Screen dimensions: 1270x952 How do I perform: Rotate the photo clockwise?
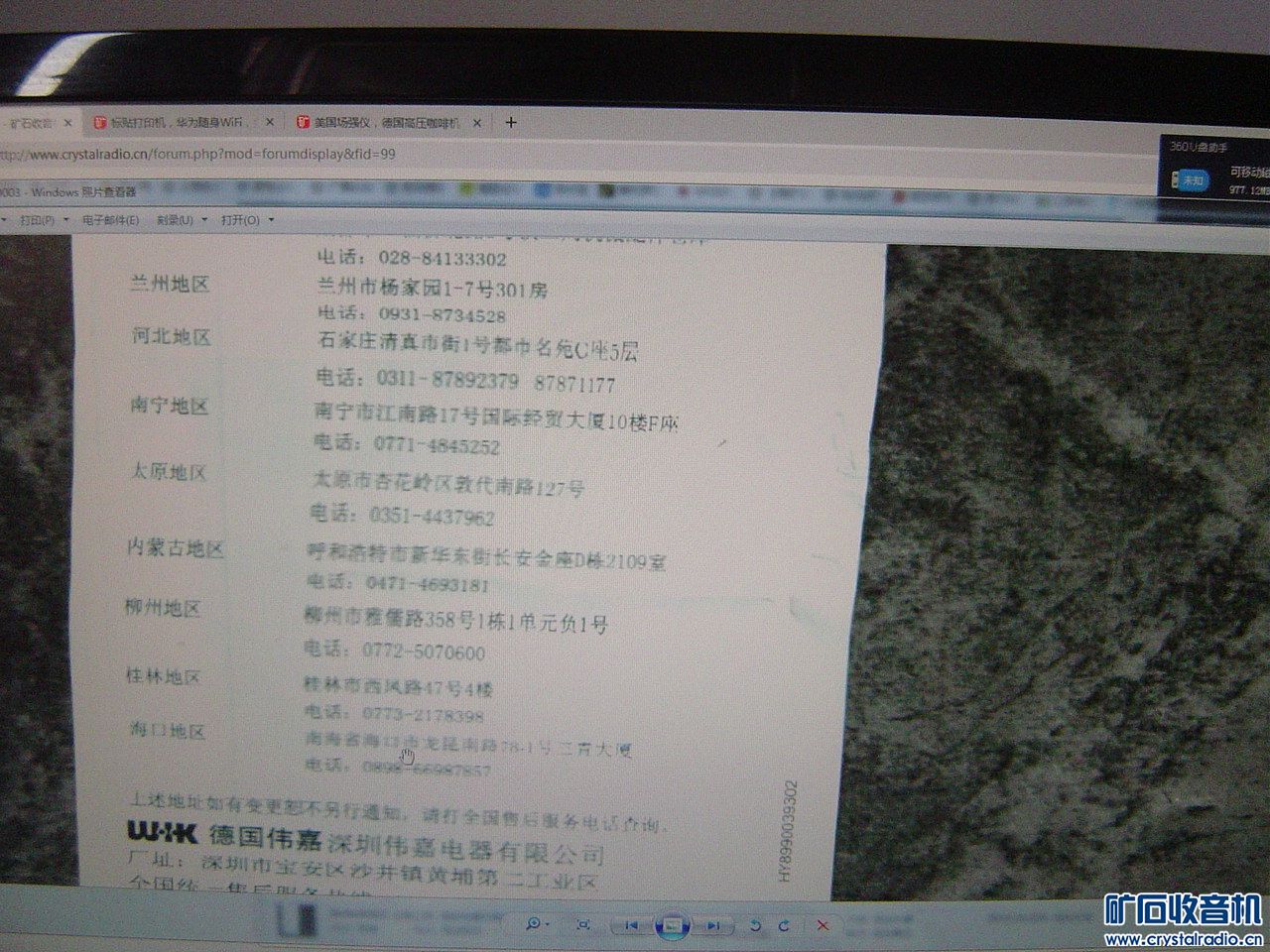(785, 925)
